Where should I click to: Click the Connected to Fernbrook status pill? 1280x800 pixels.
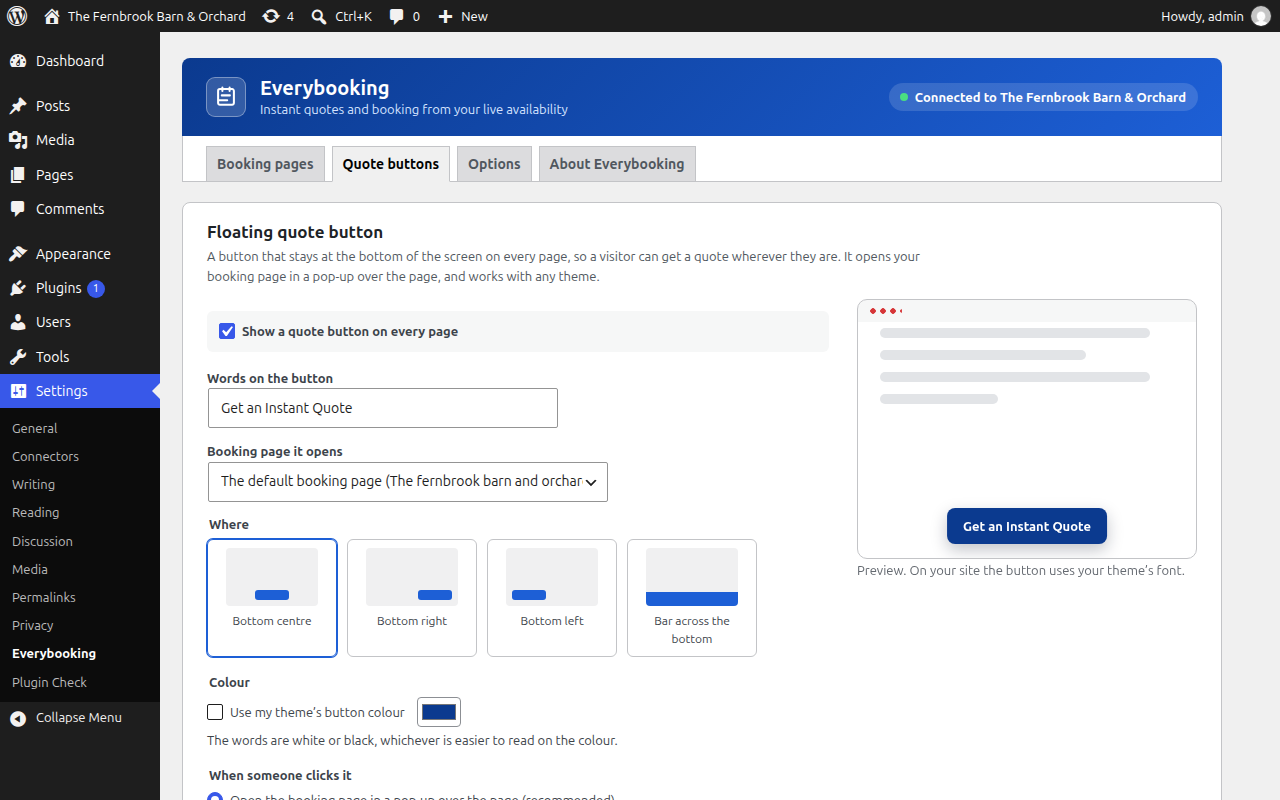(1043, 97)
